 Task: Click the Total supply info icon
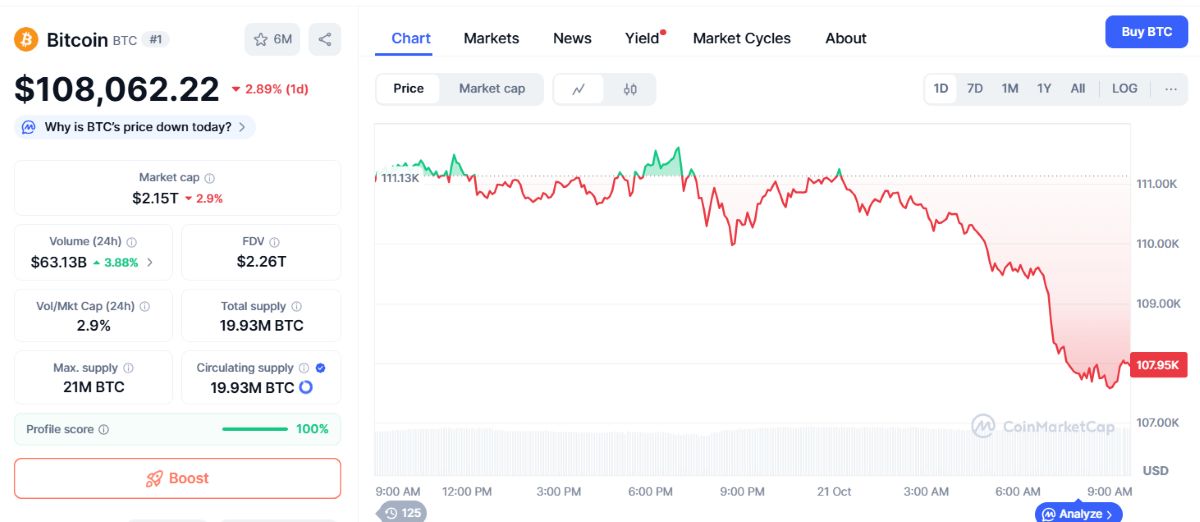coord(296,306)
